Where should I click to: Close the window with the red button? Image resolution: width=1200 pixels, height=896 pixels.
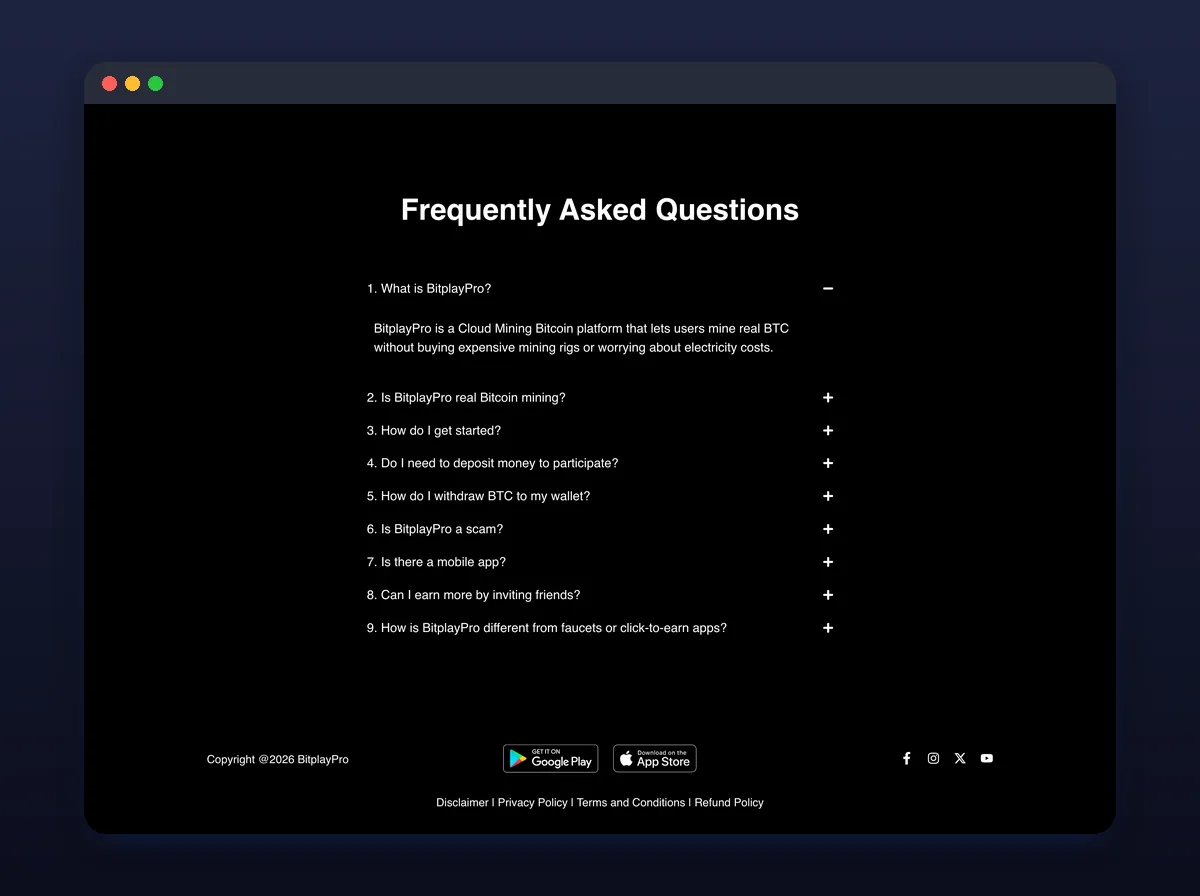click(x=110, y=84)
